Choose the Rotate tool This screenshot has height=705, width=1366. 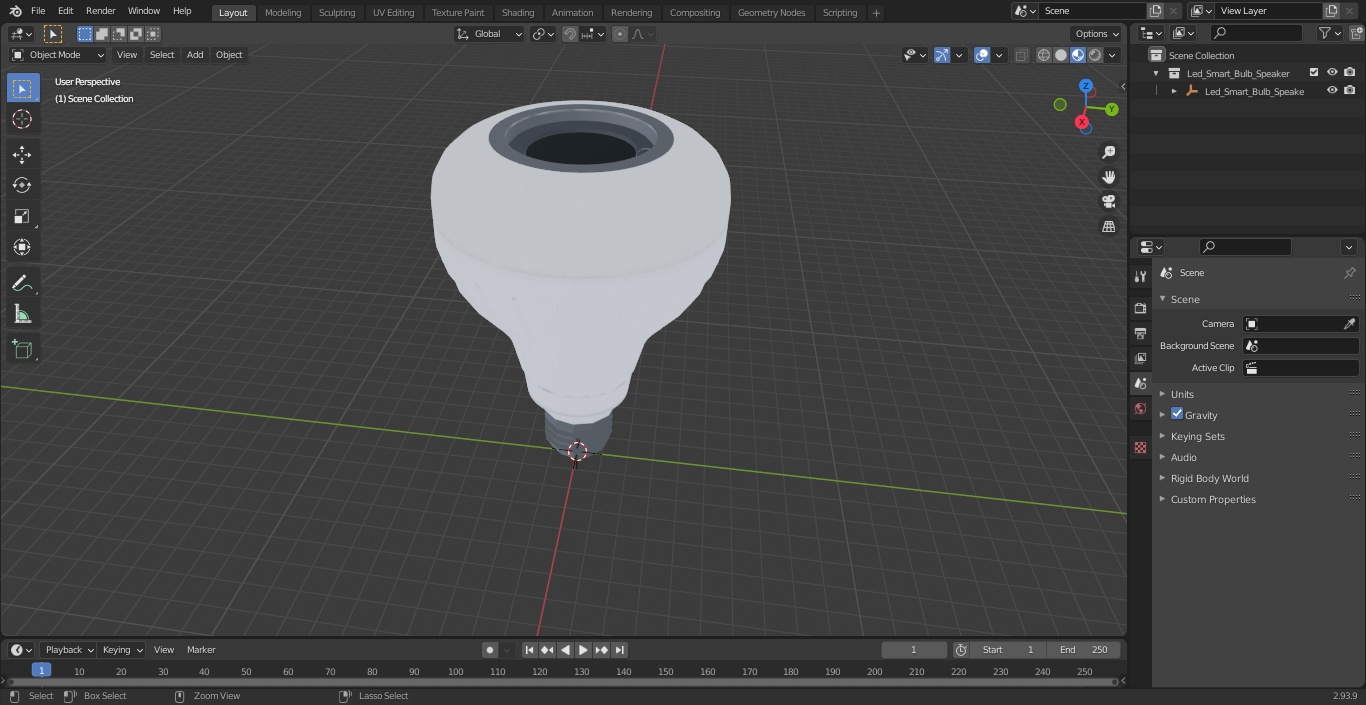tap(22, 185)
